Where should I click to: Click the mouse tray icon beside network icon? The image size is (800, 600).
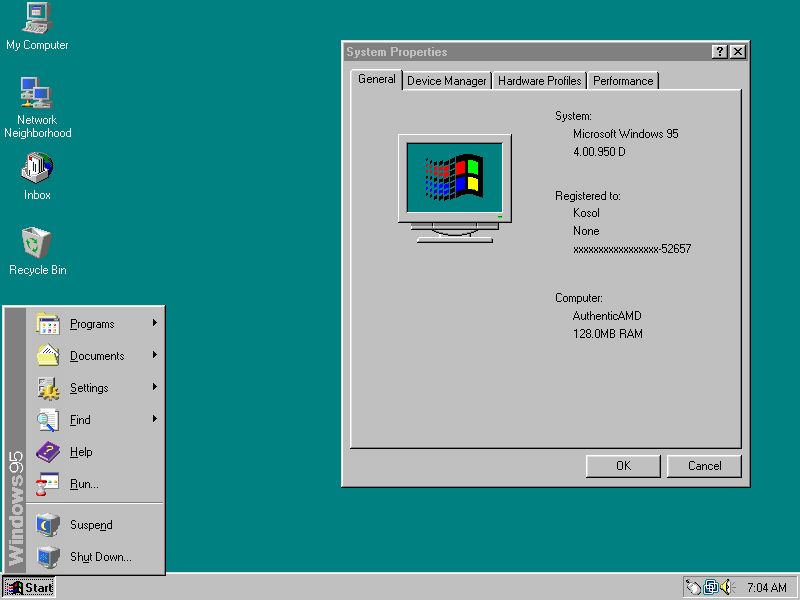pos(693,588)
